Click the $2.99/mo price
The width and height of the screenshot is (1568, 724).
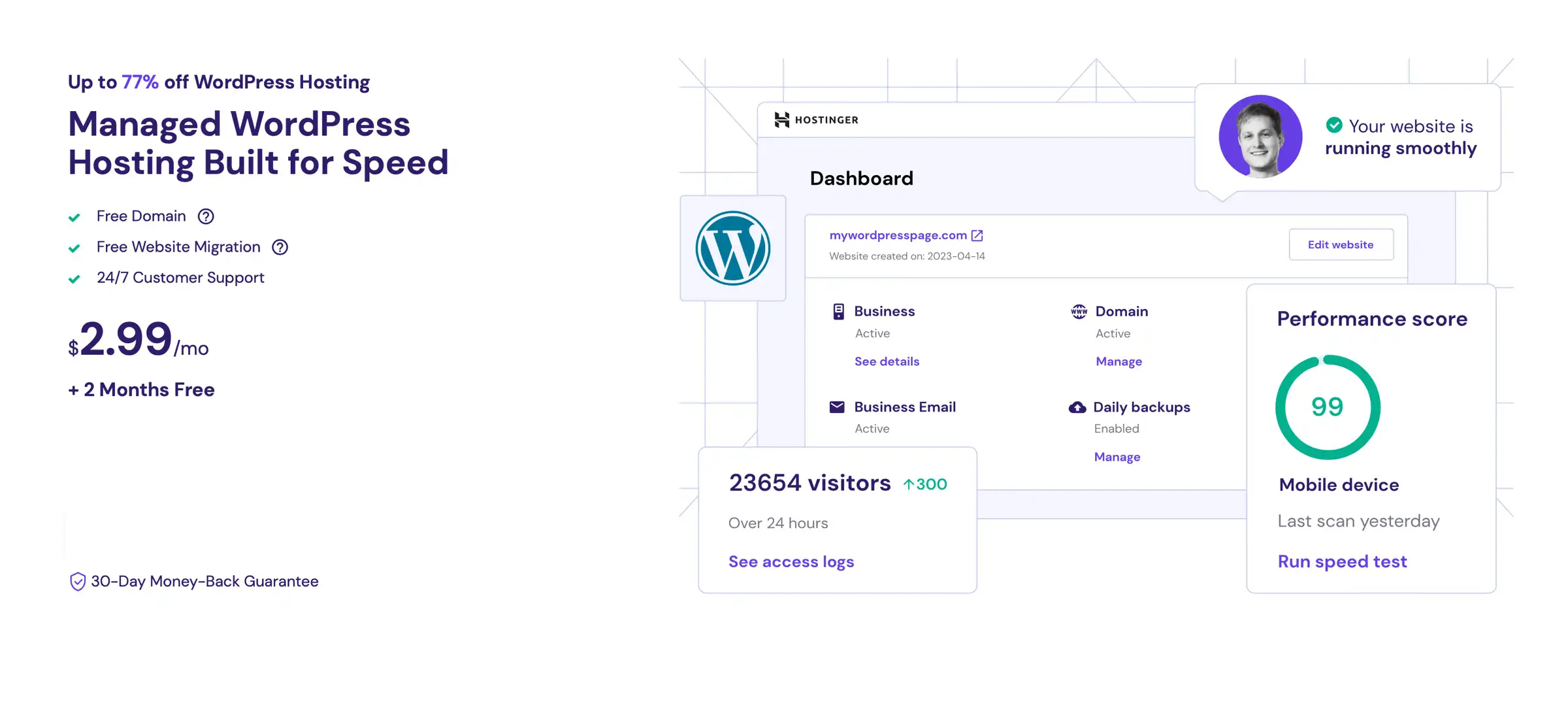(x=139, y=340)
